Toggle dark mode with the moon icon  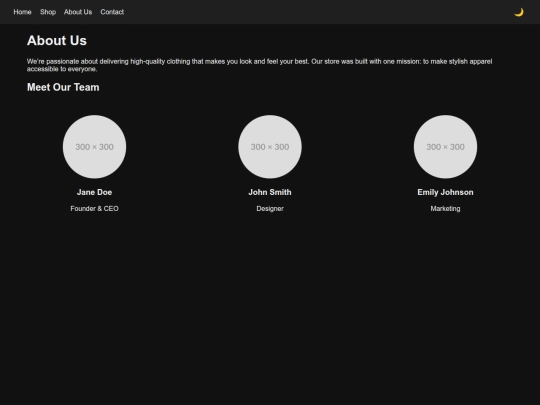coord(519,12)
